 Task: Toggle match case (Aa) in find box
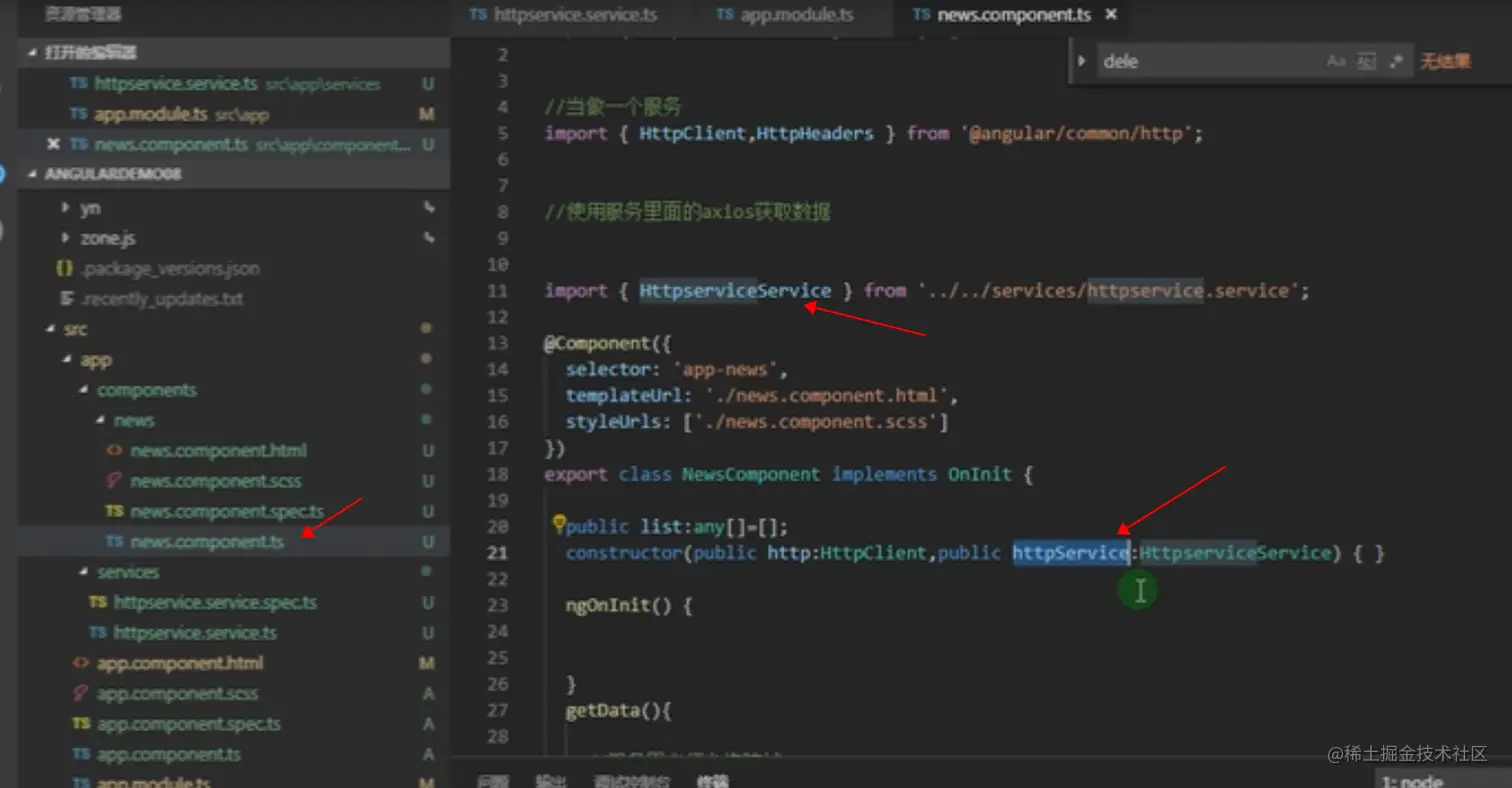point(1336,61)
